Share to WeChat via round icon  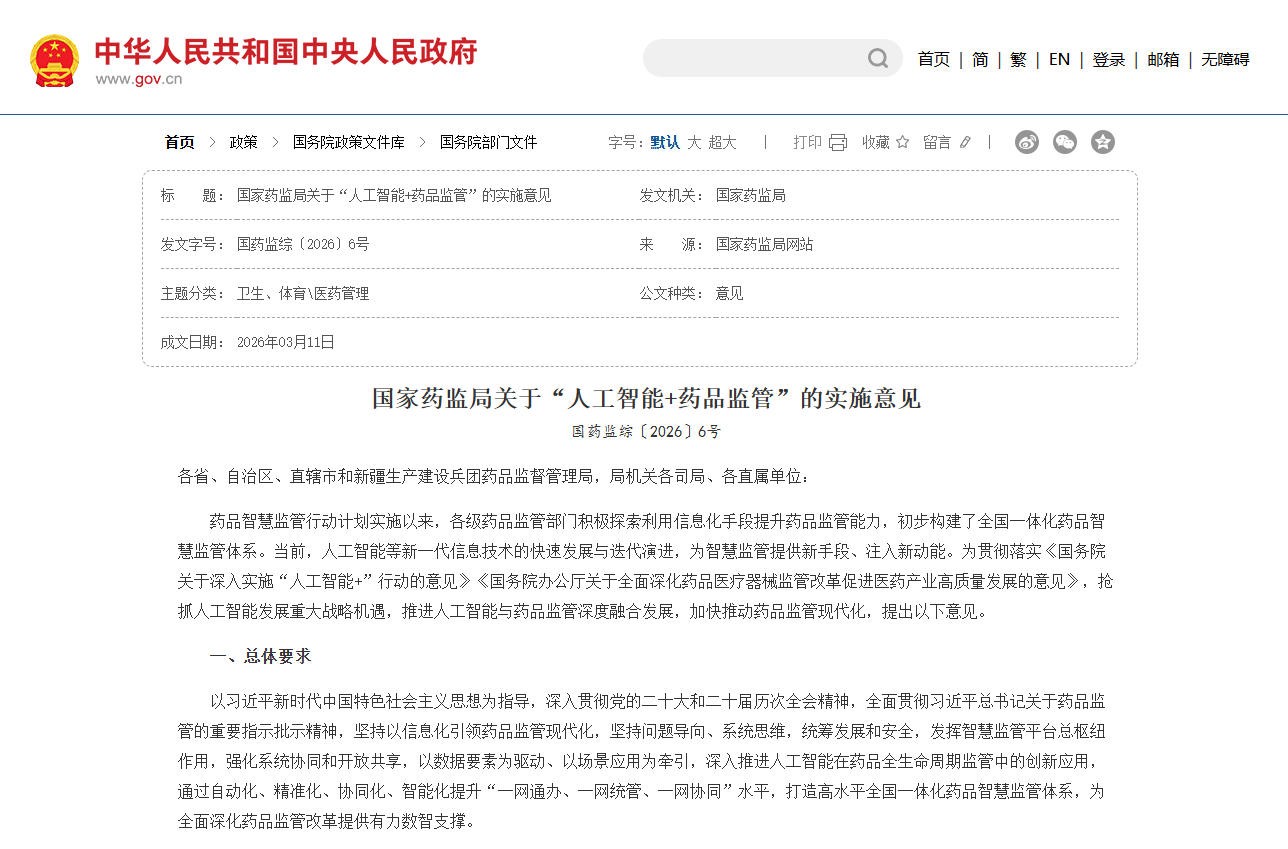(1065, 142)
